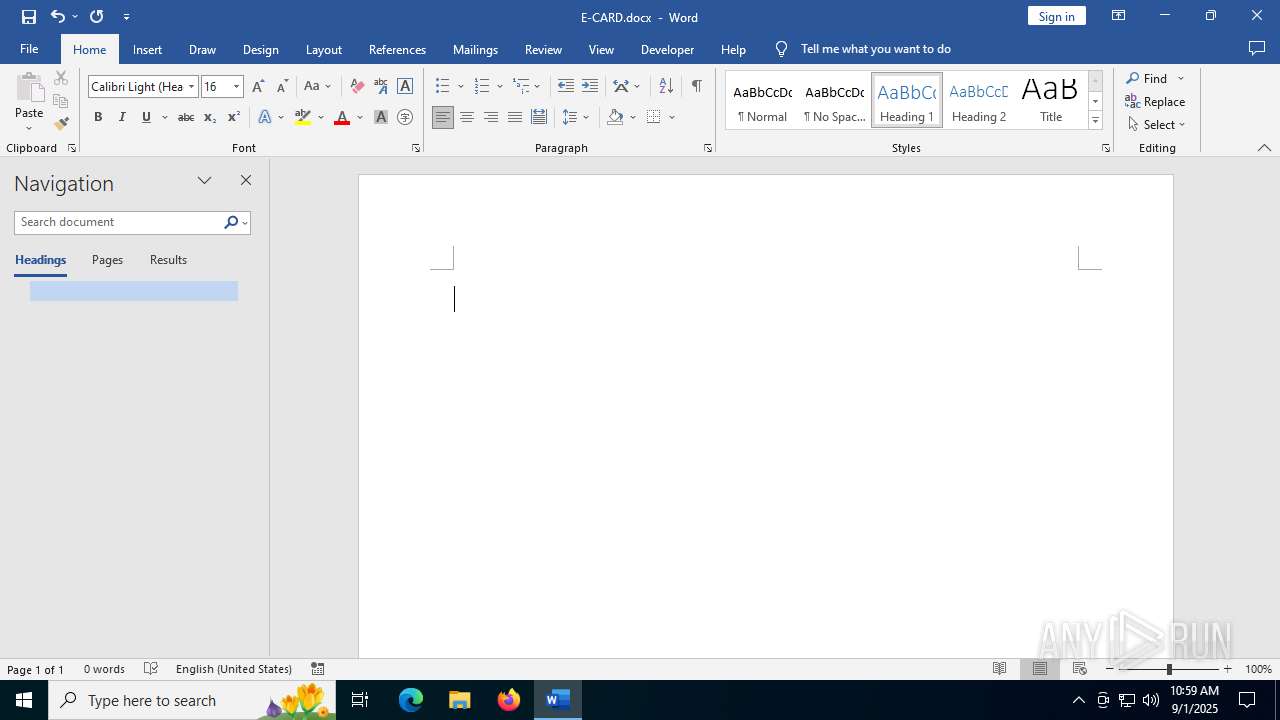Image resolution: width=1280 pixels, height=720 pixels.
Task: Switch to the Design tab
Action: [260, 49]
